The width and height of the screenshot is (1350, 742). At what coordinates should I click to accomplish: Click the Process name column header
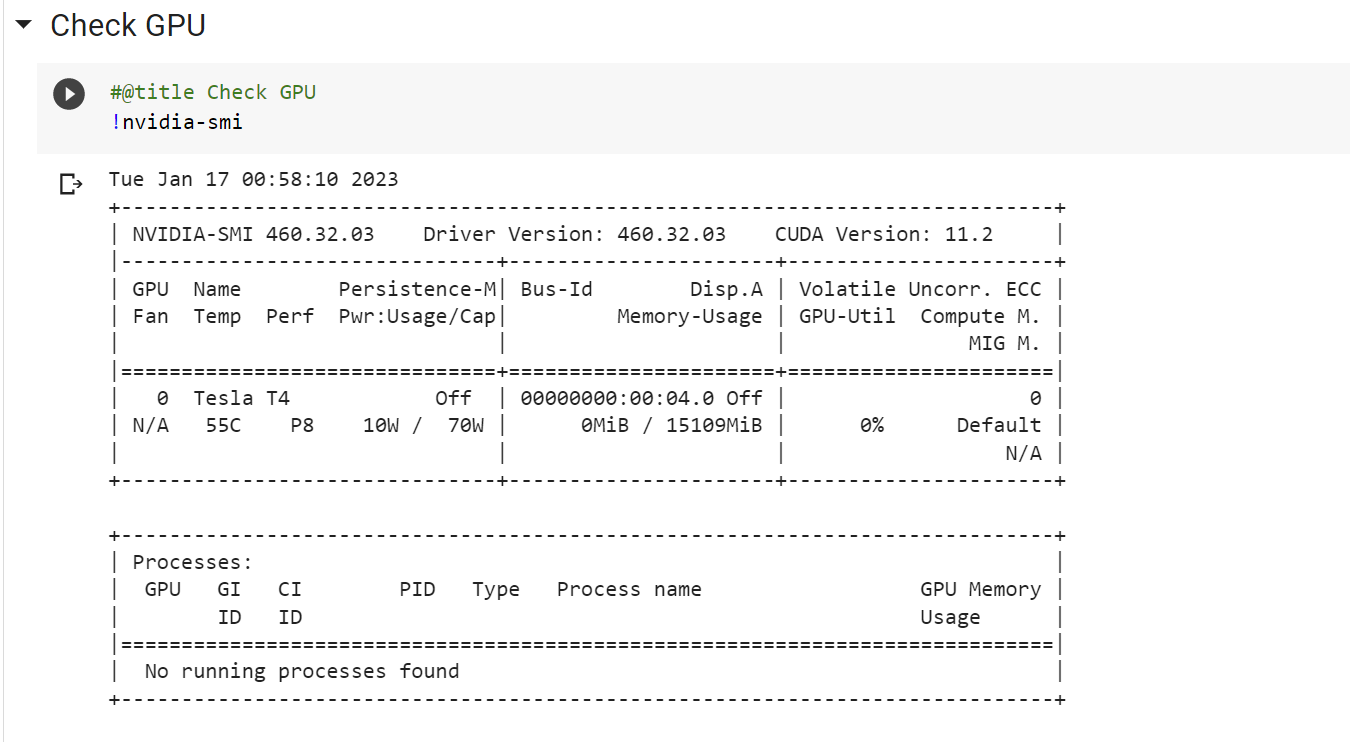[629, 589]
